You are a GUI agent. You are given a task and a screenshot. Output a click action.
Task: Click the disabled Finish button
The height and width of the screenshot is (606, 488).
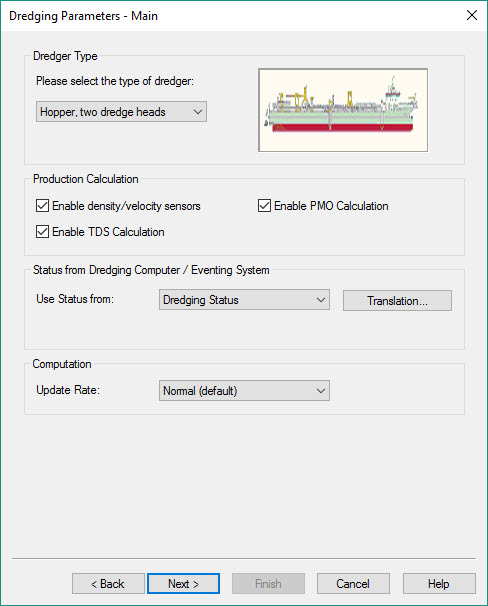(x=269, y=584)
